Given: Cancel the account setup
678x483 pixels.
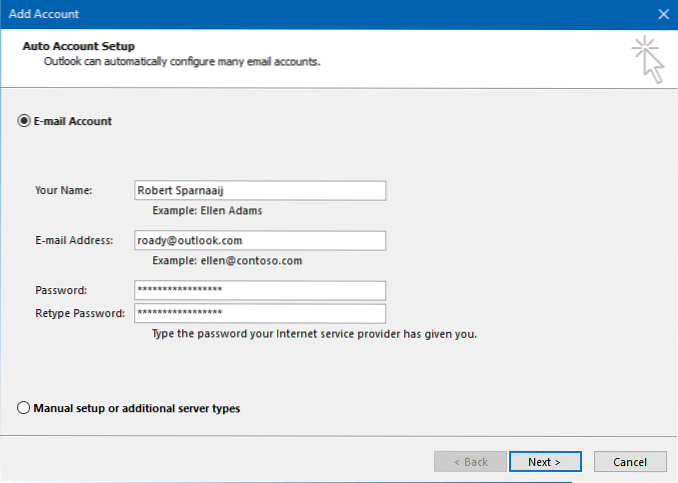Looking at the screenshot, I should tap(629, 462).
